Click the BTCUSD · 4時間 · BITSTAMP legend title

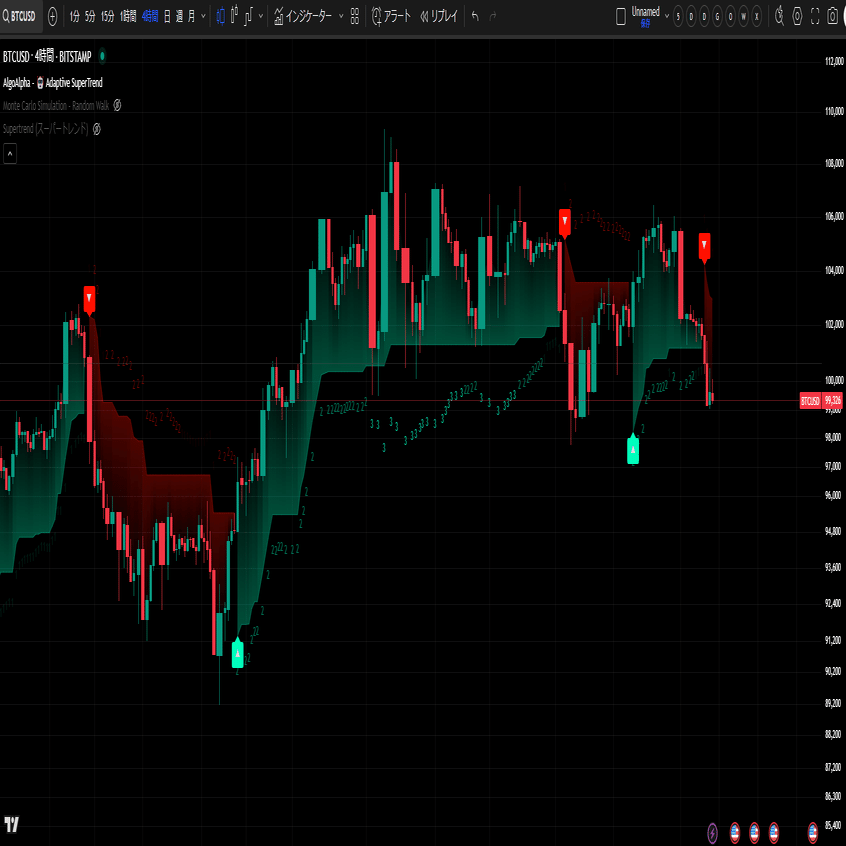point(47,56)
